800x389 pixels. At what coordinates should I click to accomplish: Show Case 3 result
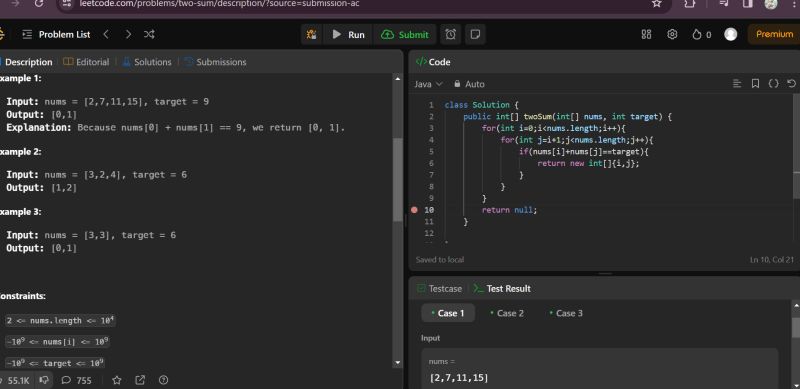click(566, 313)
